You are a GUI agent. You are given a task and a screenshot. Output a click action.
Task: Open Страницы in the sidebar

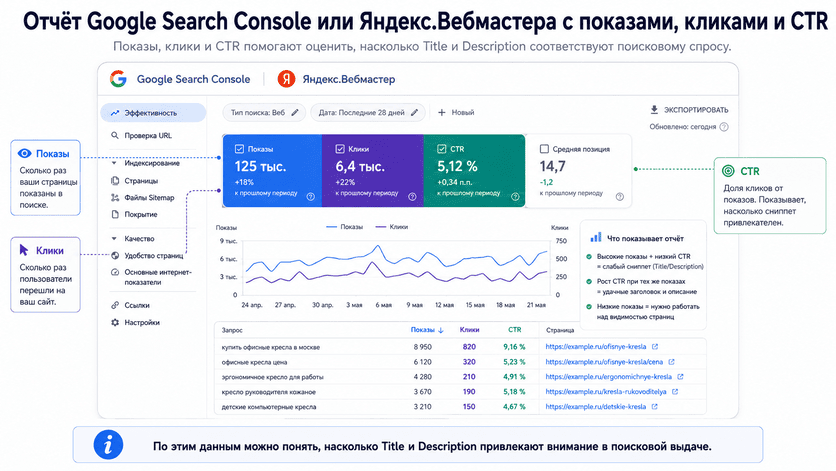pyautogui.click(x=141, y=181)
